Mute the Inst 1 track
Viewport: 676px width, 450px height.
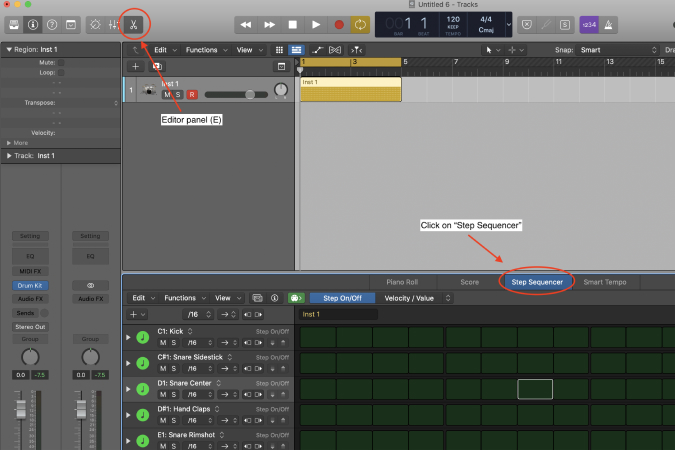click(167, 94)
